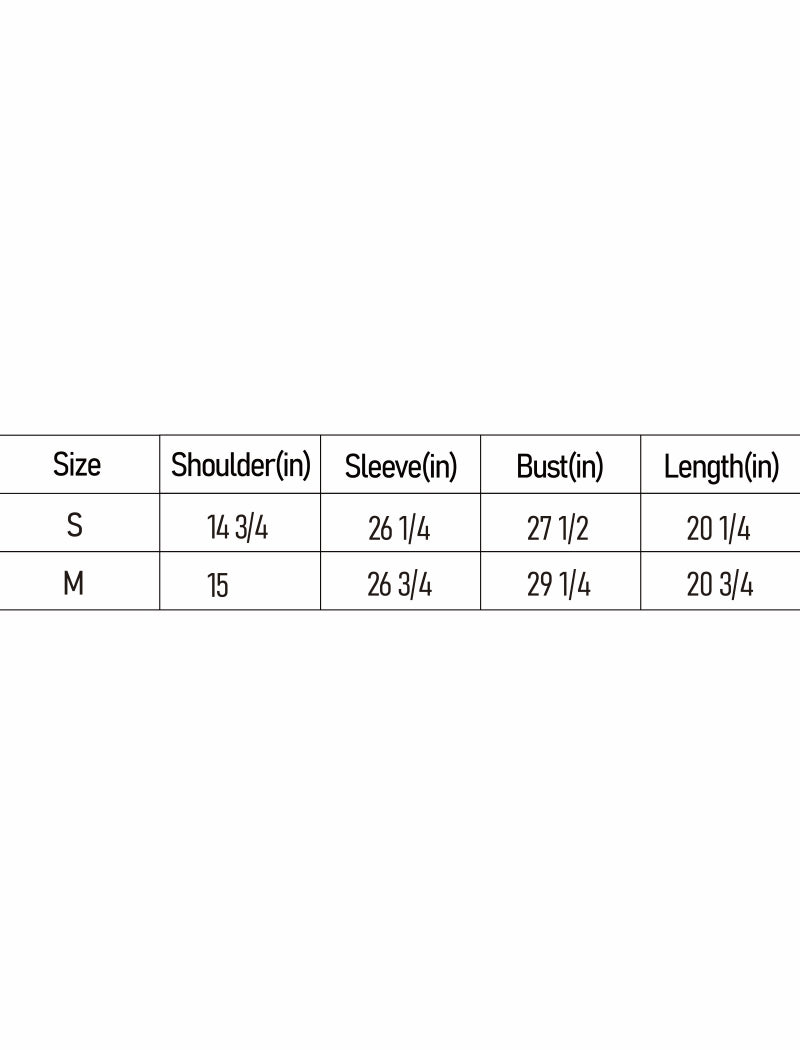Click the Length(in) column header
Screen dimensions: 800x1050
[x=721, y=467]
